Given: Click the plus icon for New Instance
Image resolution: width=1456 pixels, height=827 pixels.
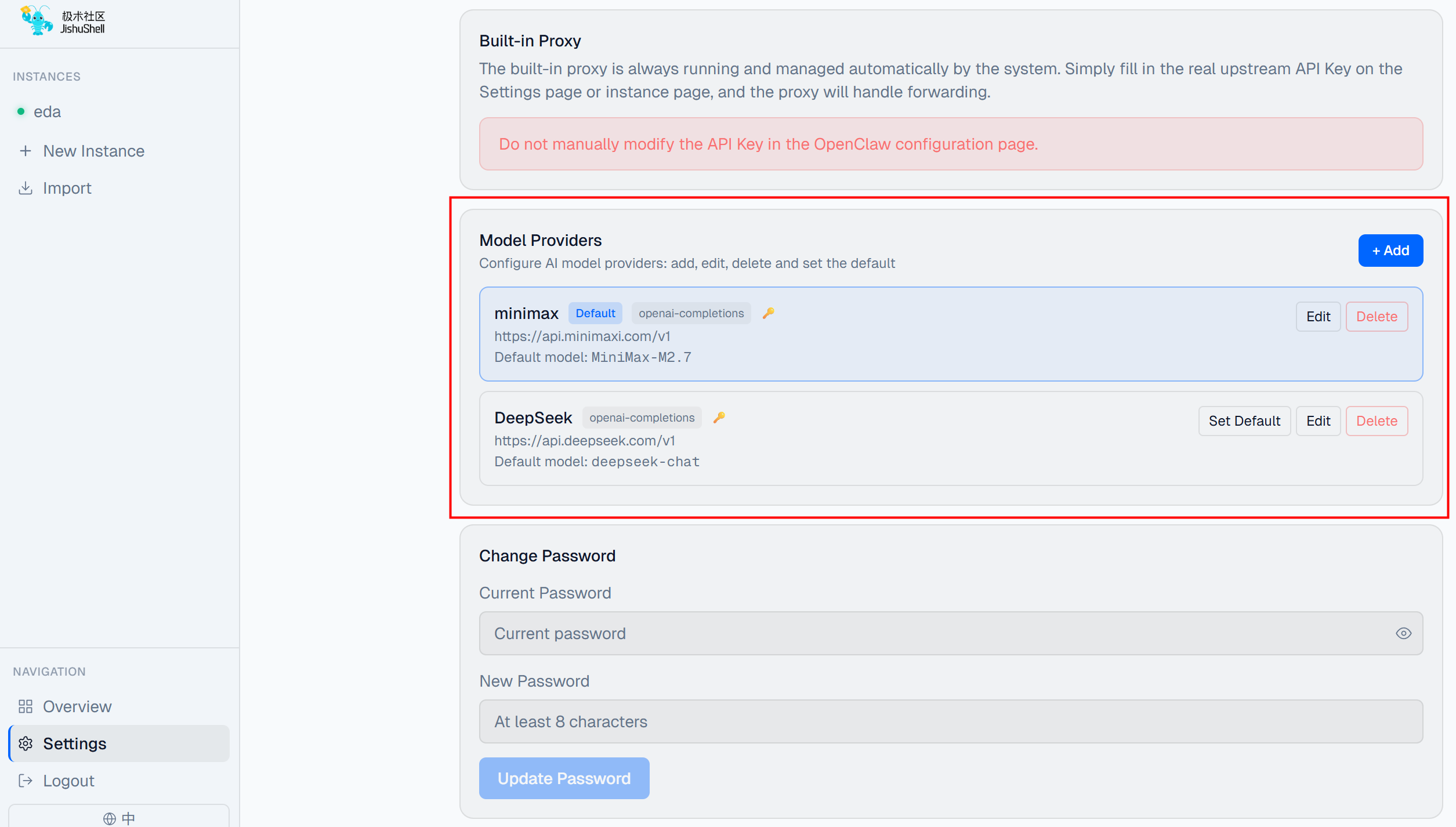Looking at the screenshot, I should [x=26, y=151].
